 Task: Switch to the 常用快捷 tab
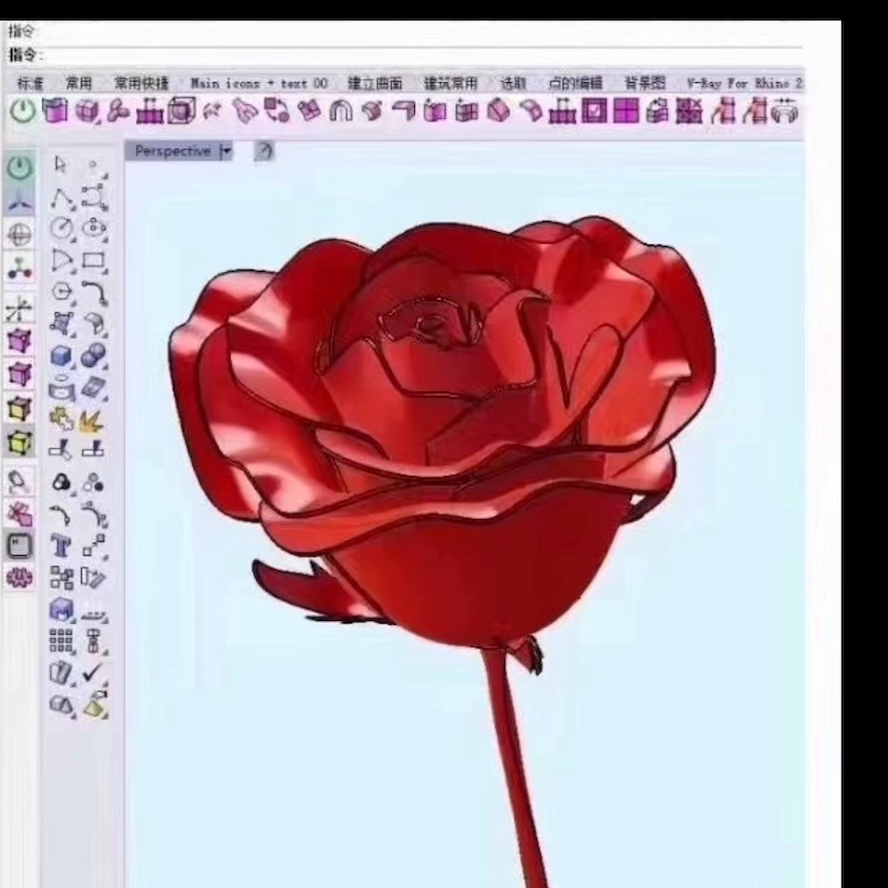click(x=142, y=83)
